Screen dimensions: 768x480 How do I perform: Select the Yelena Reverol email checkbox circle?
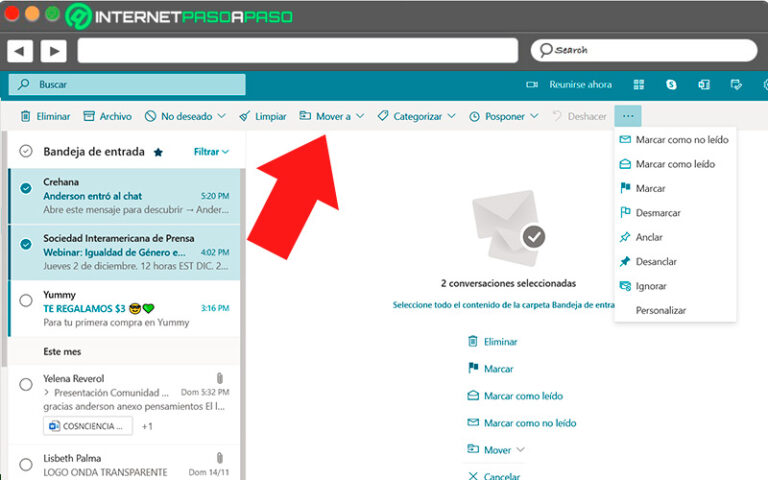(26, 384)
